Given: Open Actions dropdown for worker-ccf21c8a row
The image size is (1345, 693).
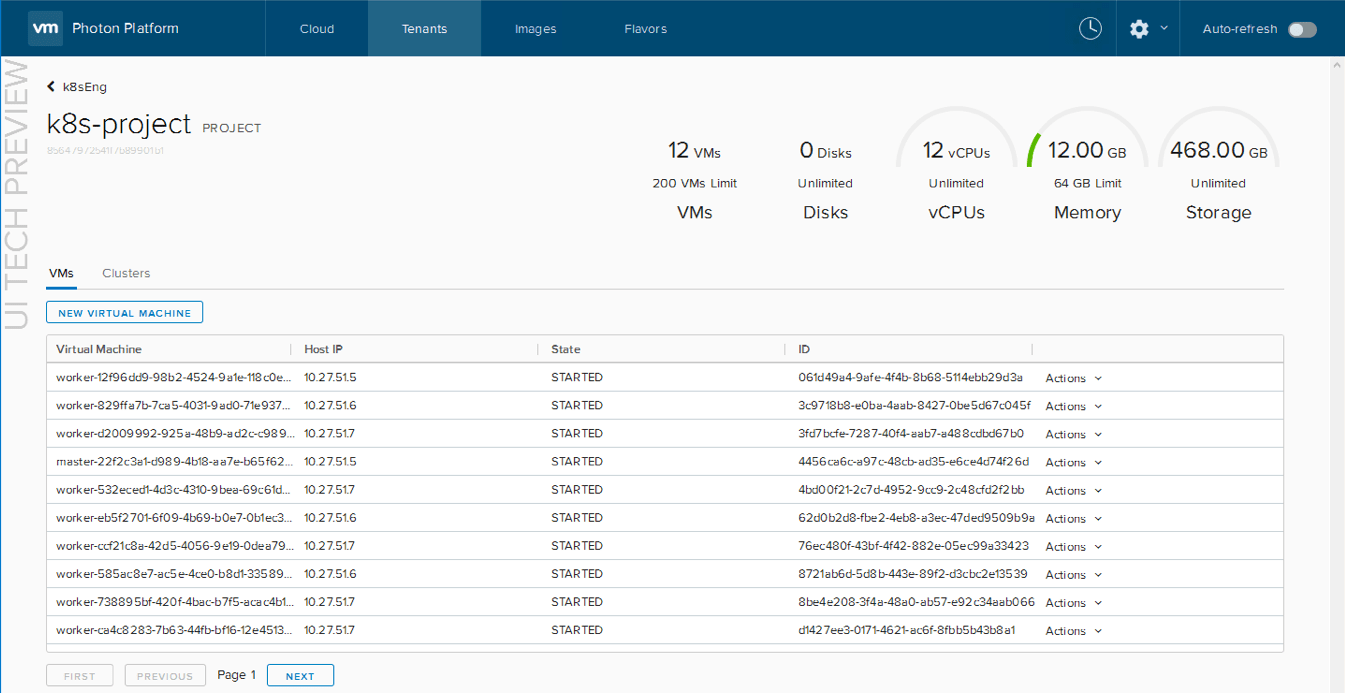Looking at the screenshot, I should 1074,546.
